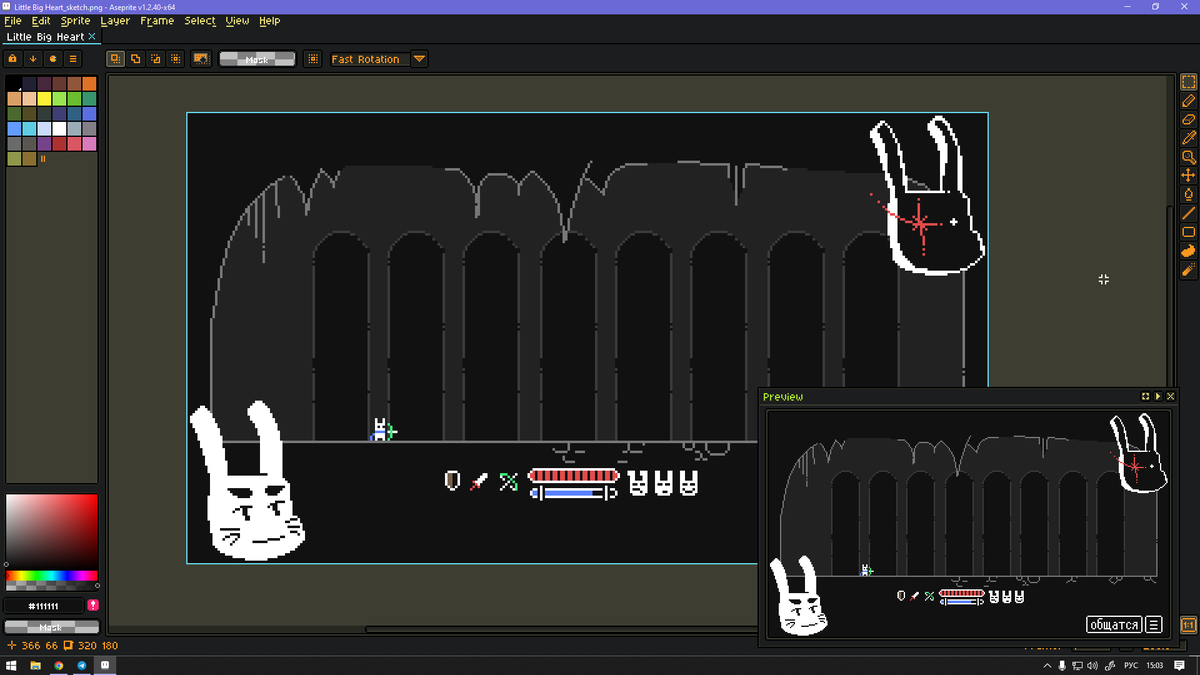Open the File menu

tap(13, 20)
